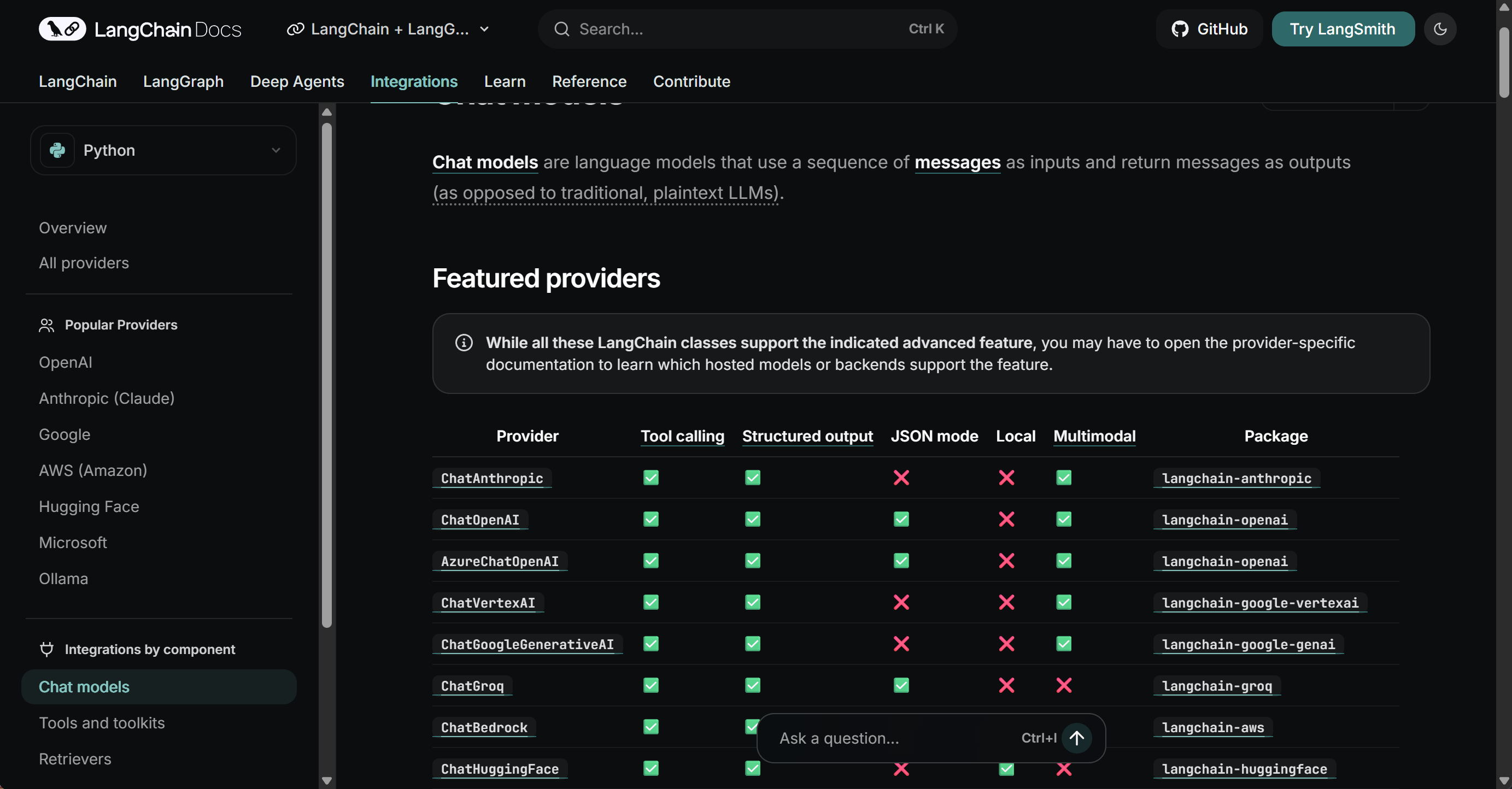Open the Python language selector dropdown
1512x789 pixels.
point(163,150)
